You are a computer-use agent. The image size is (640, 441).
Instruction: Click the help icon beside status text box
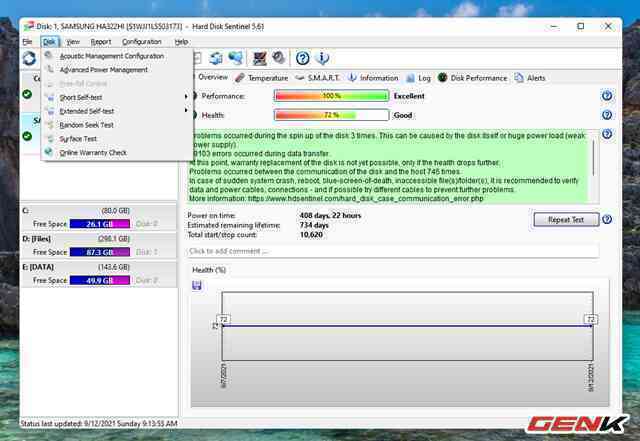607,134
